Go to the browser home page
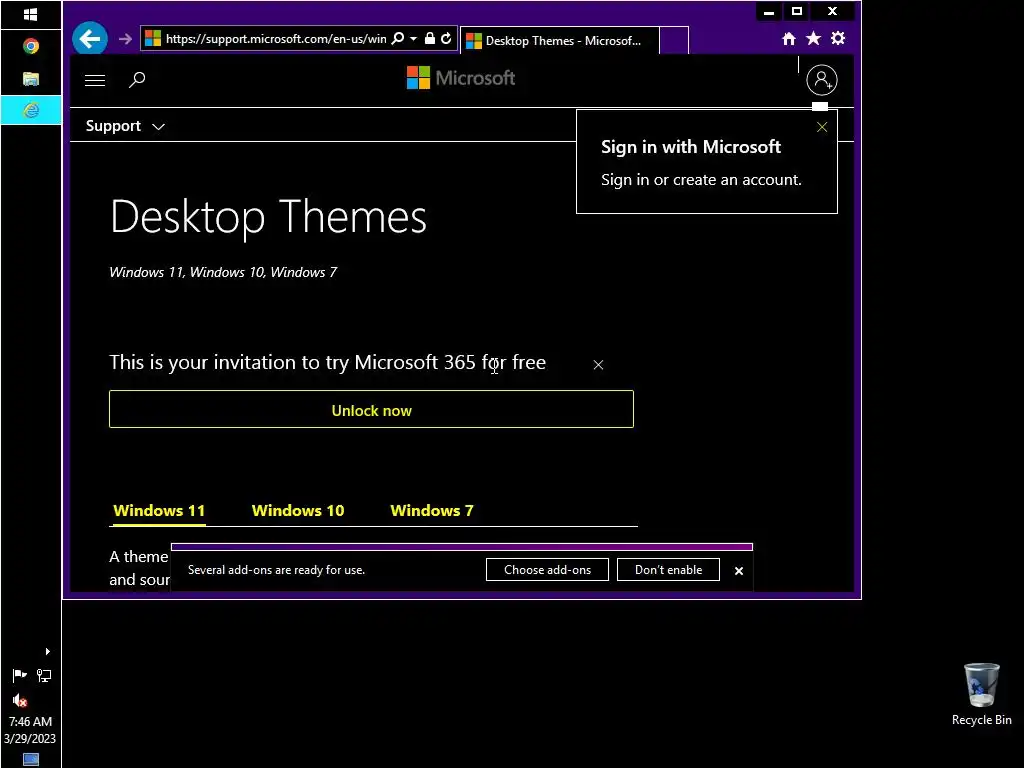The height and width of the screenshot is (768, 1024). [789, 39]
